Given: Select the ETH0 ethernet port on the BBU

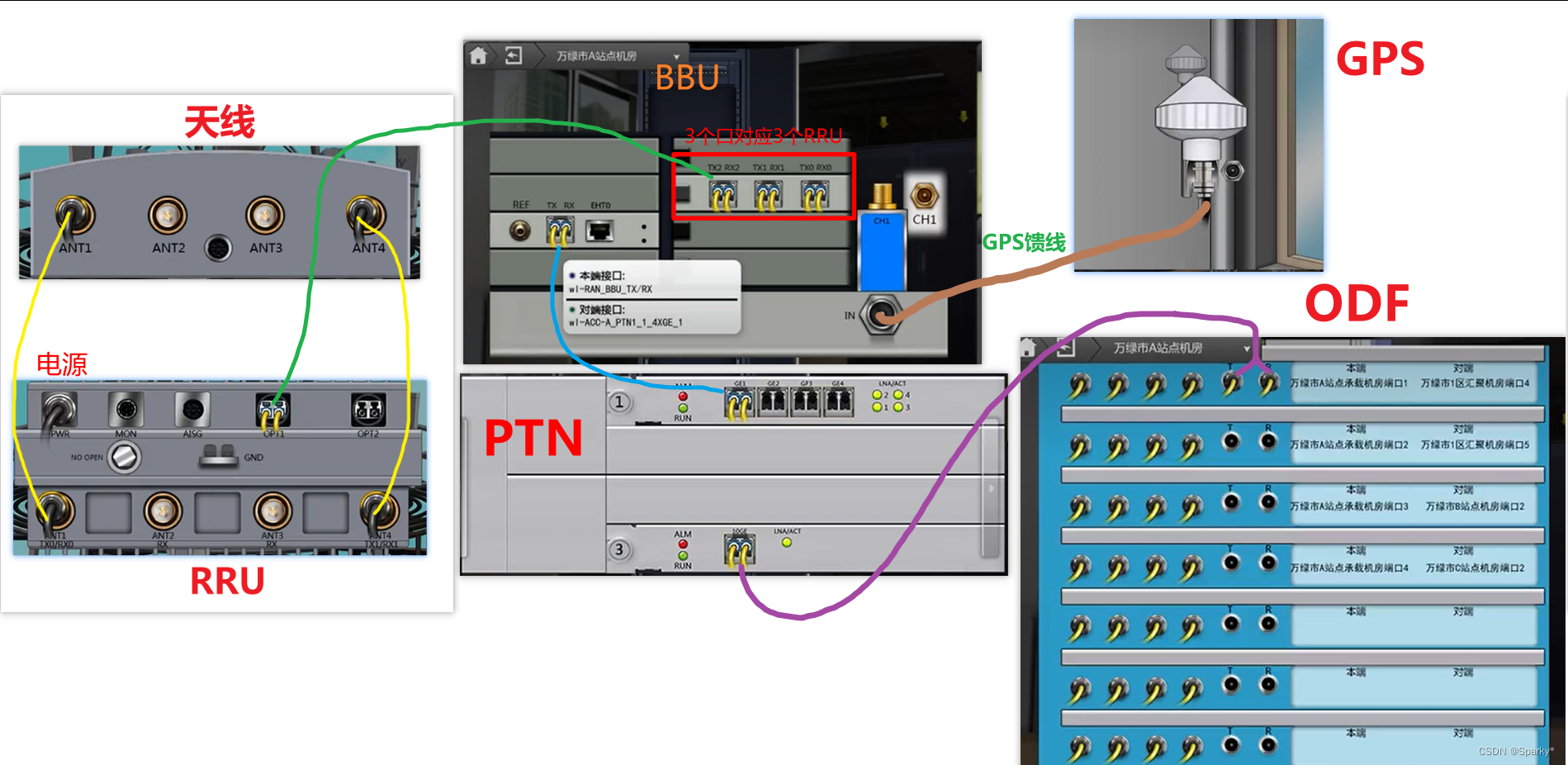Looking at the screenshot, I should point(600,230).
